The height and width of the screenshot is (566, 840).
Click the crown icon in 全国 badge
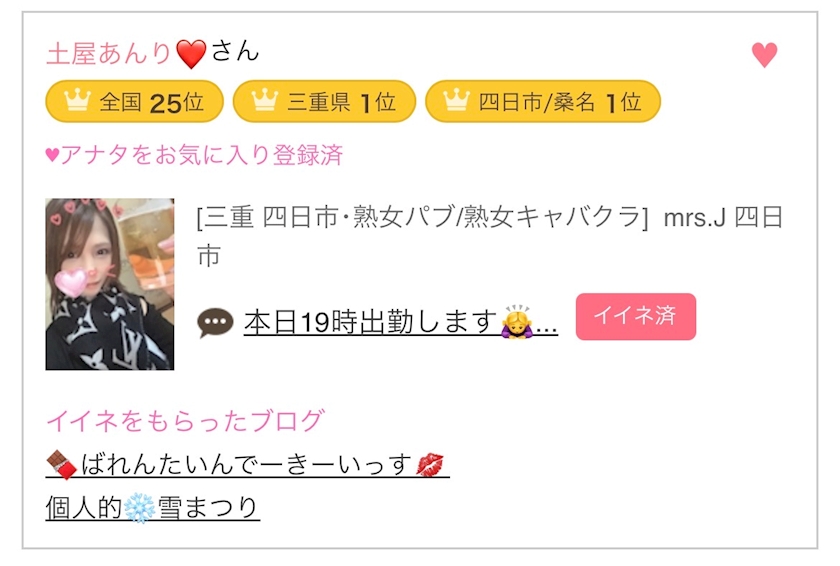(77, 100)
